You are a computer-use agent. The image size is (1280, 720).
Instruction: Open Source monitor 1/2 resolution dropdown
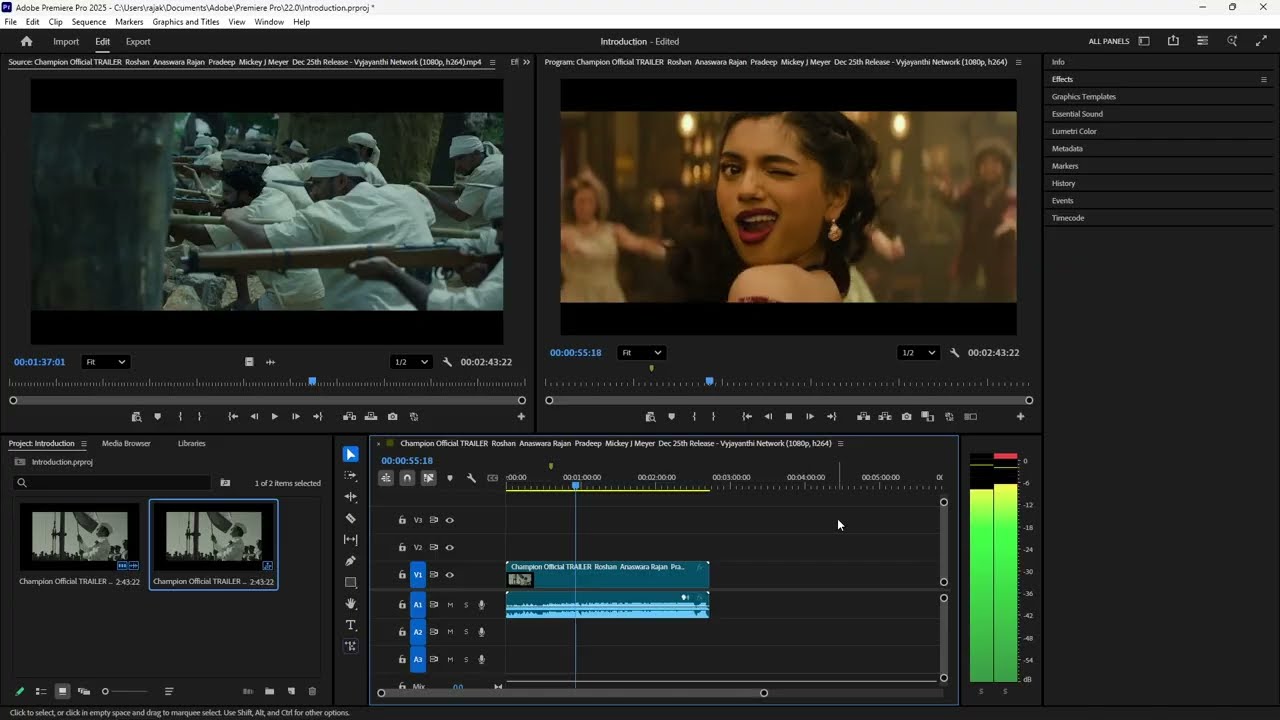(x=410, y=362)
